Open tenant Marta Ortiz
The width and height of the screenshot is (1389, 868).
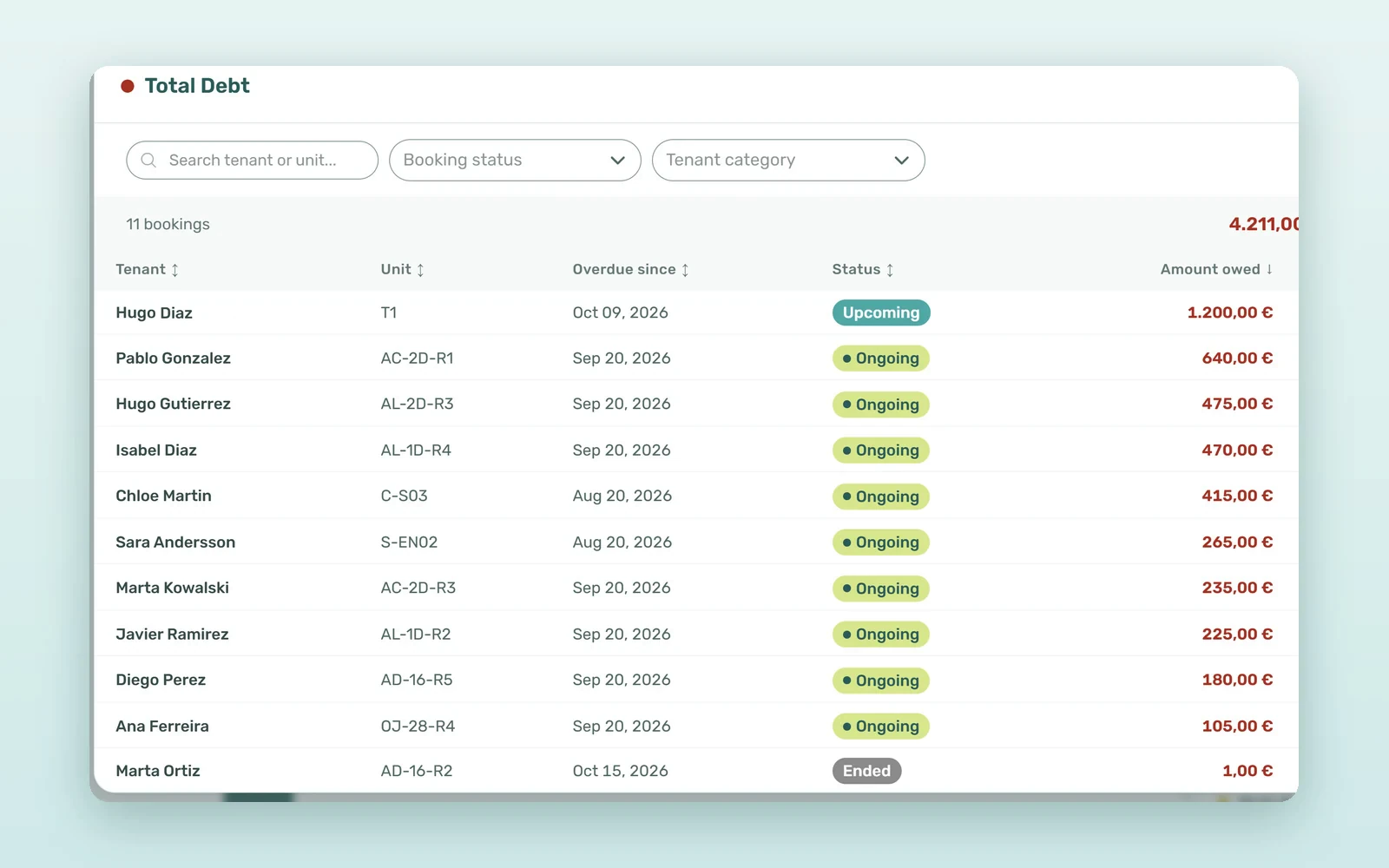coord(158,771)
